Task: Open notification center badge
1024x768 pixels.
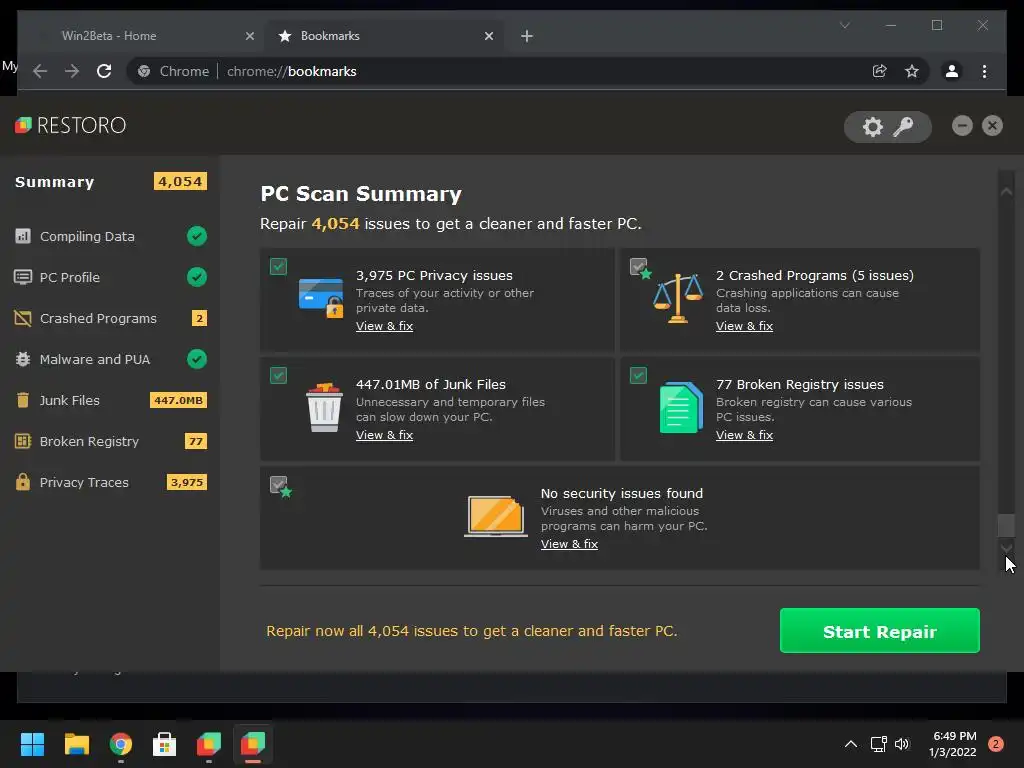Action: tap(995, 744)
